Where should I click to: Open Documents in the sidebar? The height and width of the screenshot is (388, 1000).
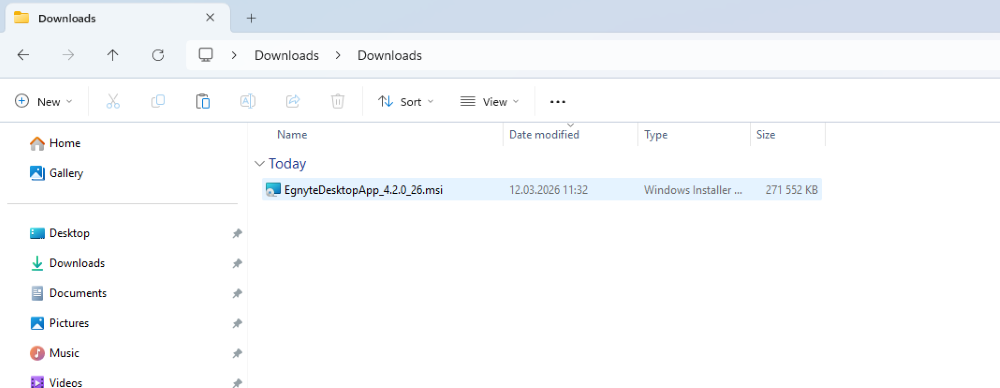78,293
